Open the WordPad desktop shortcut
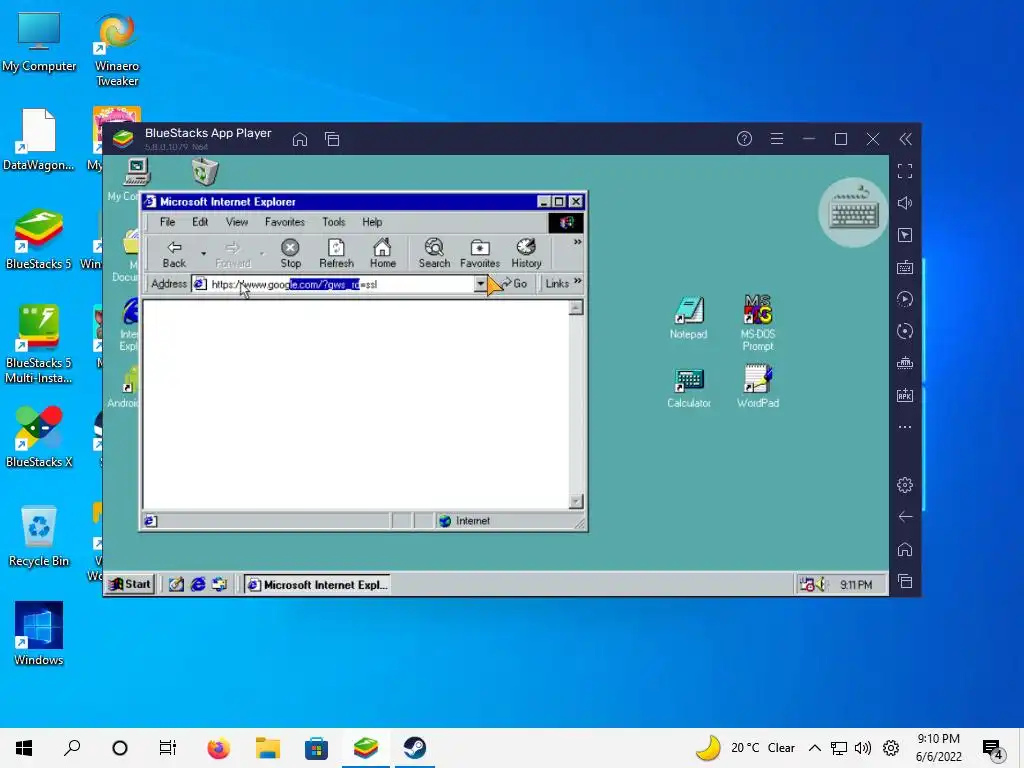 [758, 387]
